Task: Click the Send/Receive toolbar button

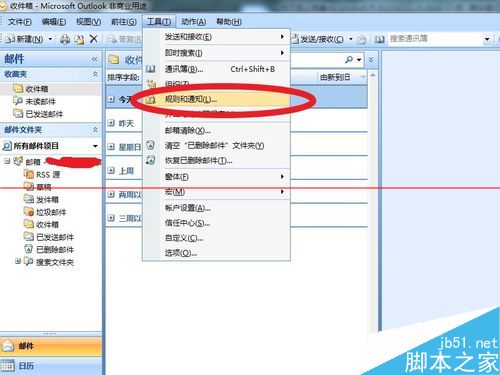Action: (317, 39)
